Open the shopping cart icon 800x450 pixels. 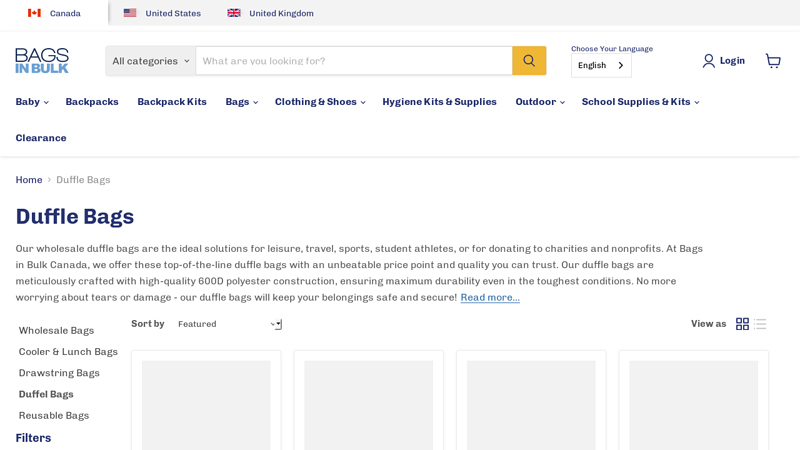click(x=772, y=61)
